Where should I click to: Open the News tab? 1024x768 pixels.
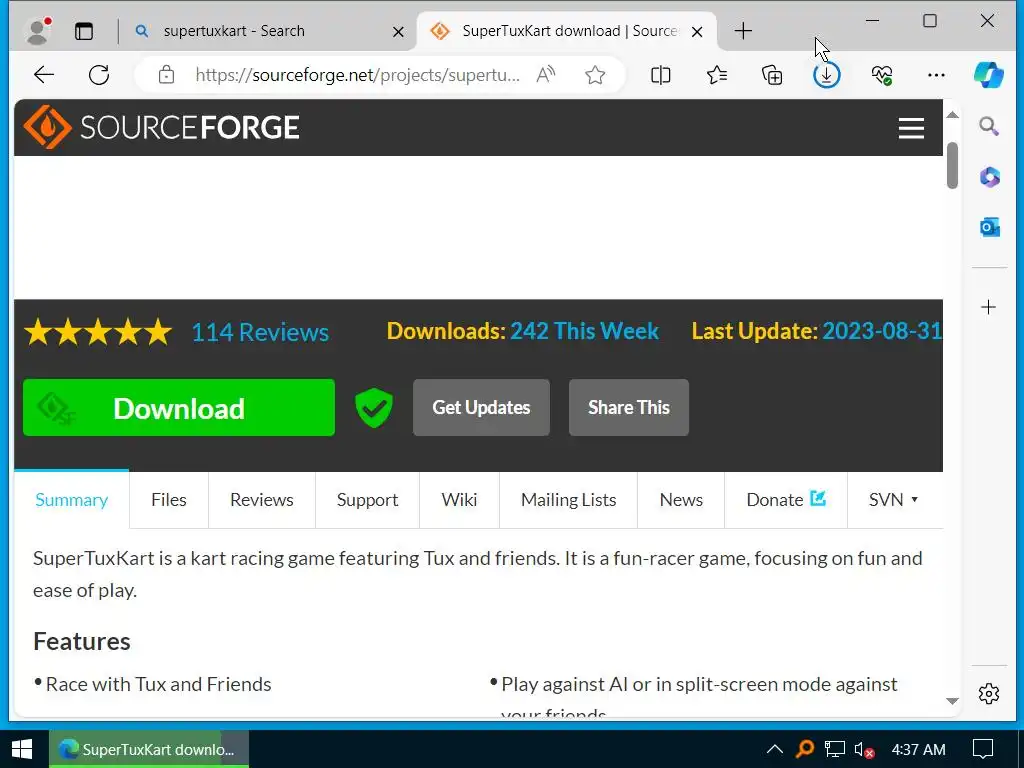[681, 500]
